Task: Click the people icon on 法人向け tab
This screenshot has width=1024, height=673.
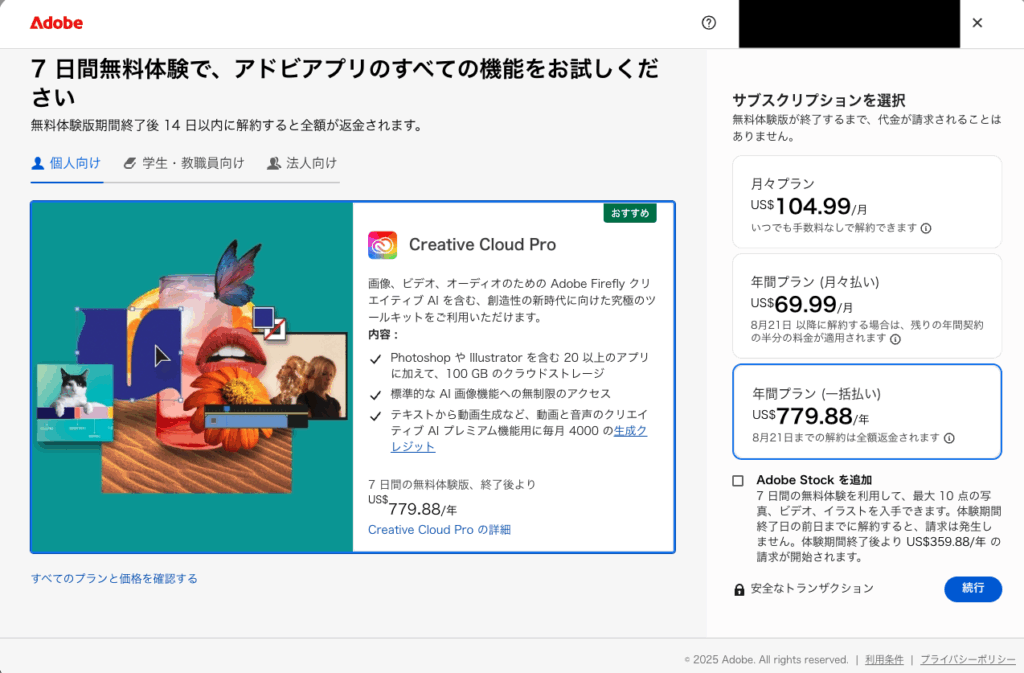Action: [274, 163]
